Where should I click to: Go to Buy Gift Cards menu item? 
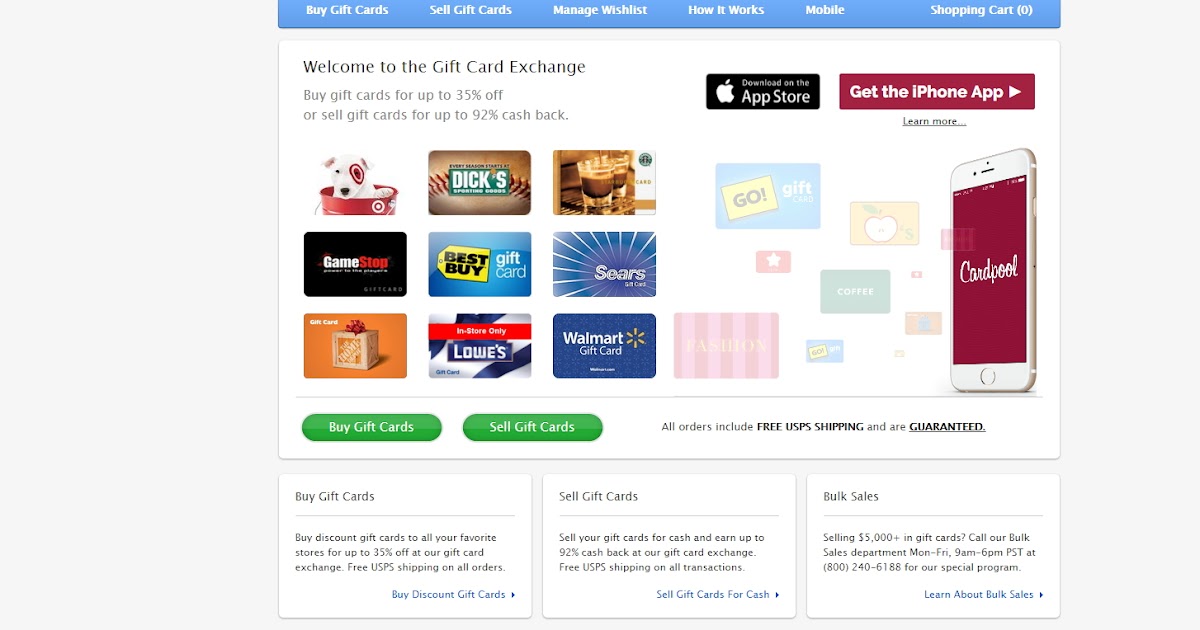[x=347, y=10]
